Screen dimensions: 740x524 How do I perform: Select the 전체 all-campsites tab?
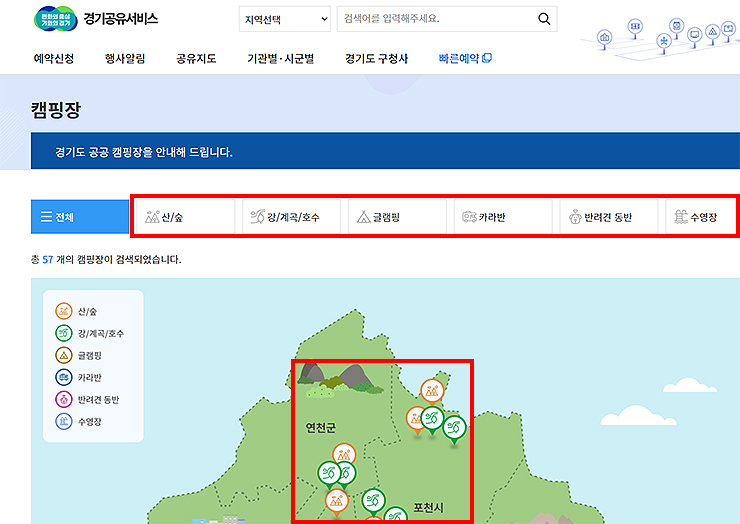(x=80, y=217)
